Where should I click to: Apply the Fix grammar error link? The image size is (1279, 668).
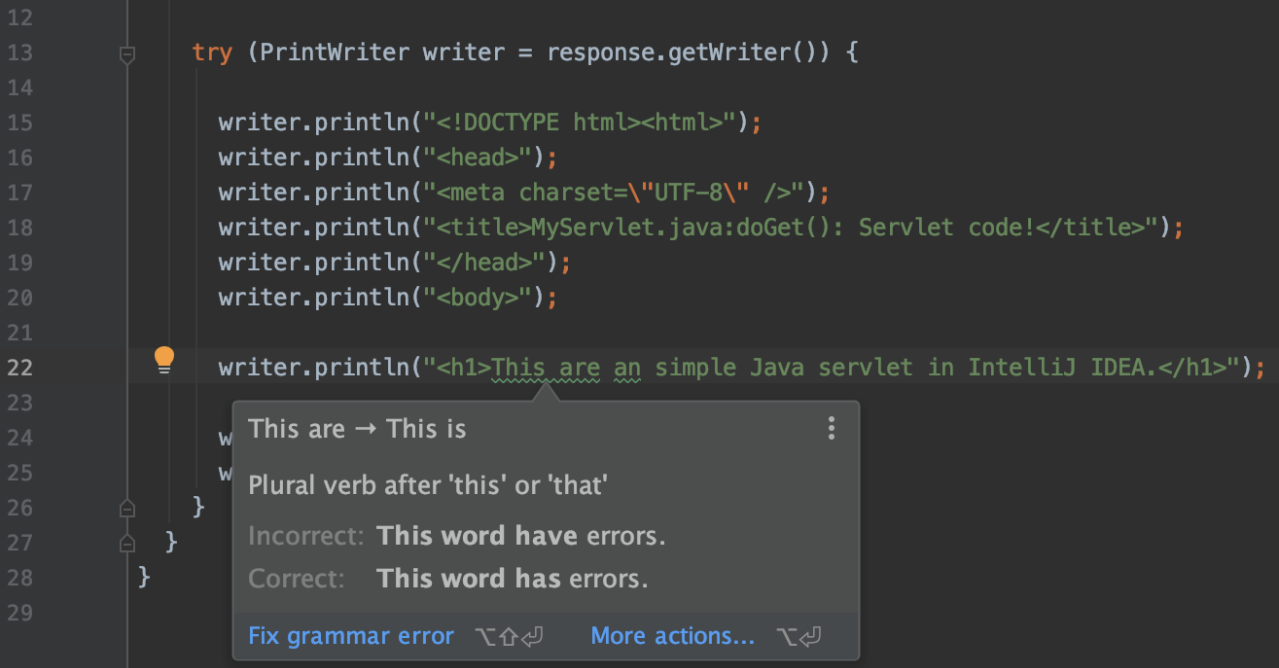350,636
